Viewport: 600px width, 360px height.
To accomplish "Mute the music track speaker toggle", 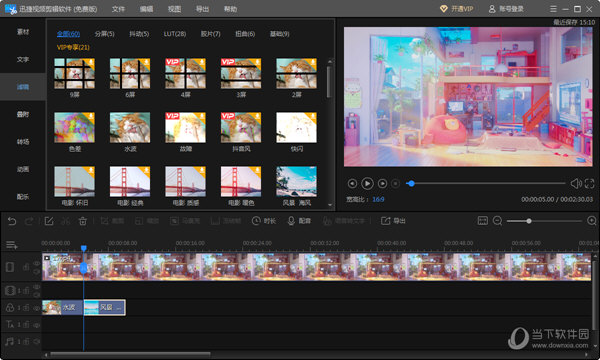I will click(x=36, y=341).
